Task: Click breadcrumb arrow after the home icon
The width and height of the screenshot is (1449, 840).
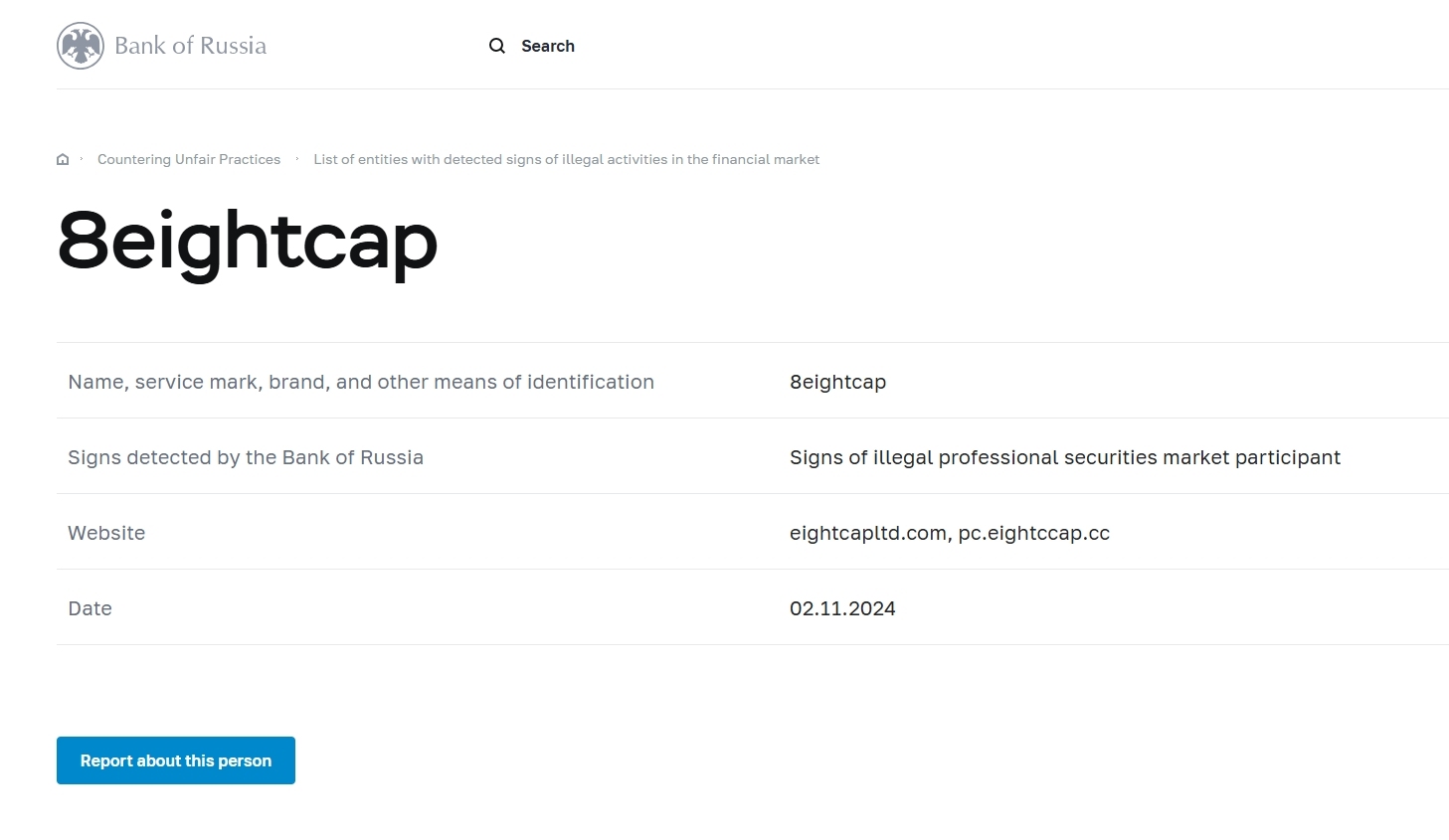Action: coord(82,159)
